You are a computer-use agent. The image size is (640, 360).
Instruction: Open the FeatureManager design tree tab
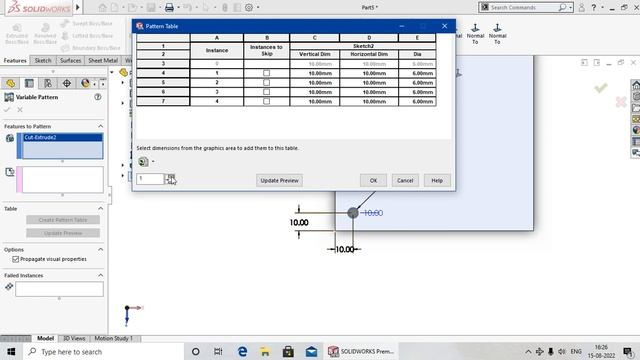(x=11, y=83)
